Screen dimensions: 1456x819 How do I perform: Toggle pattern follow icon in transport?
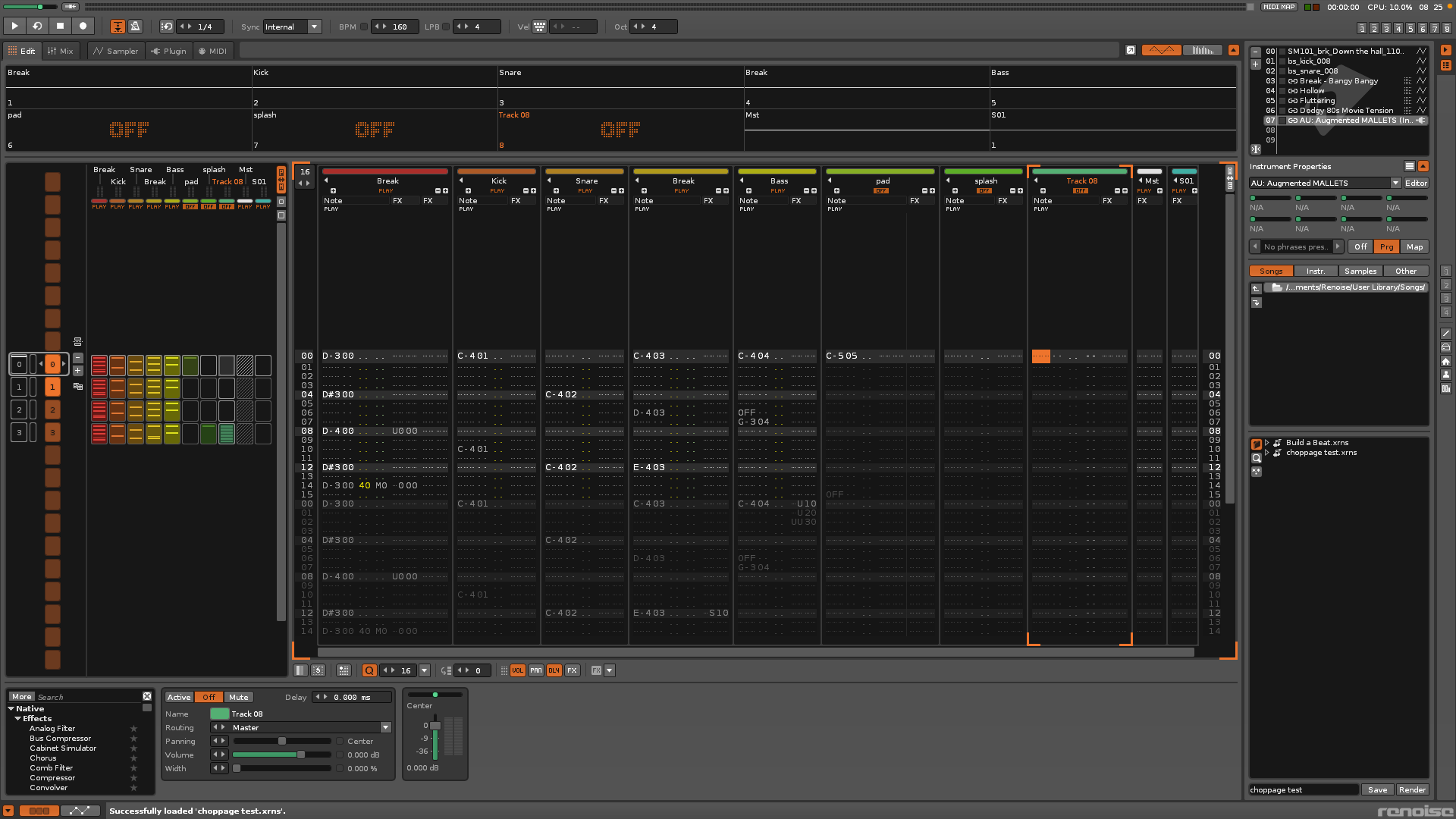pyautogui.click(x=118, y=27)
